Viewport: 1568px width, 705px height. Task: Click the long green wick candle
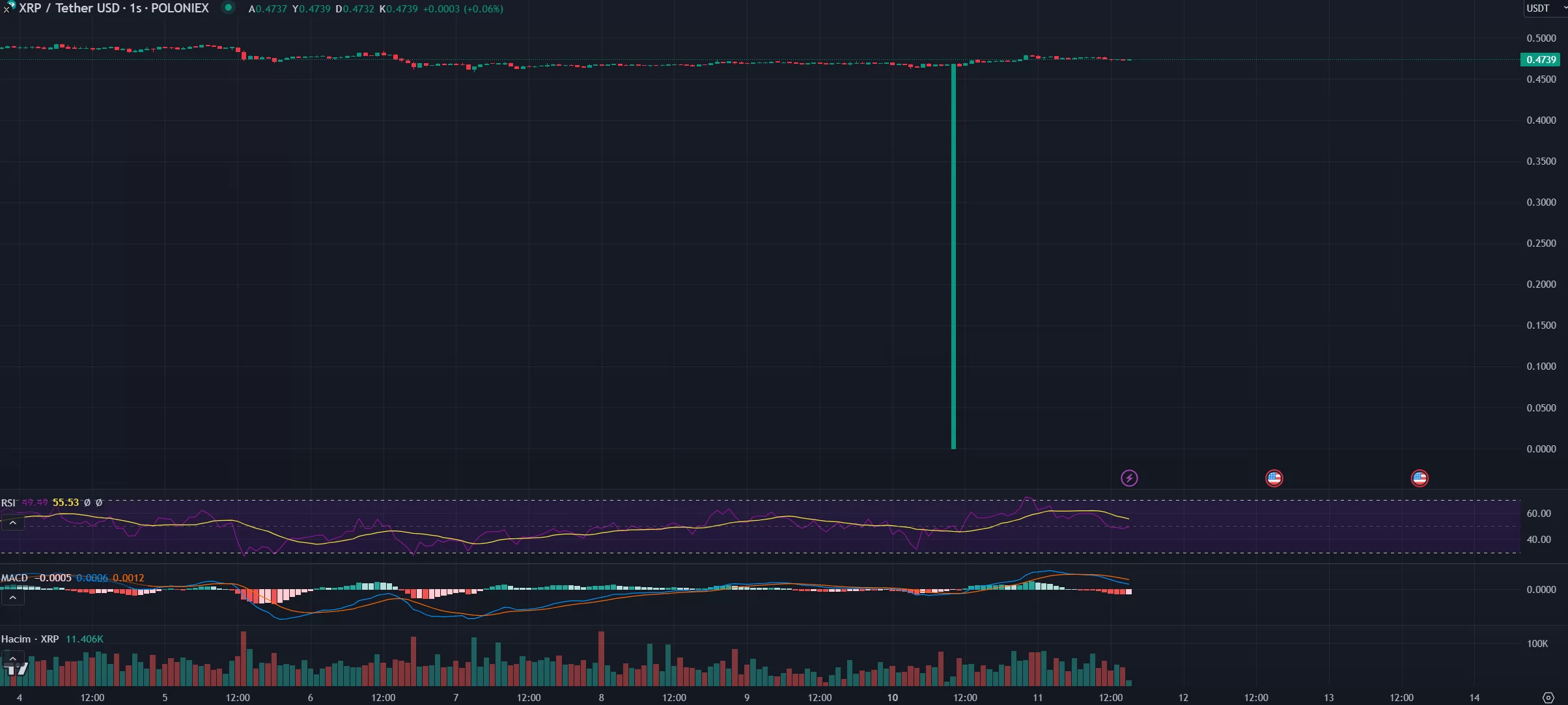tap(953, 260)
